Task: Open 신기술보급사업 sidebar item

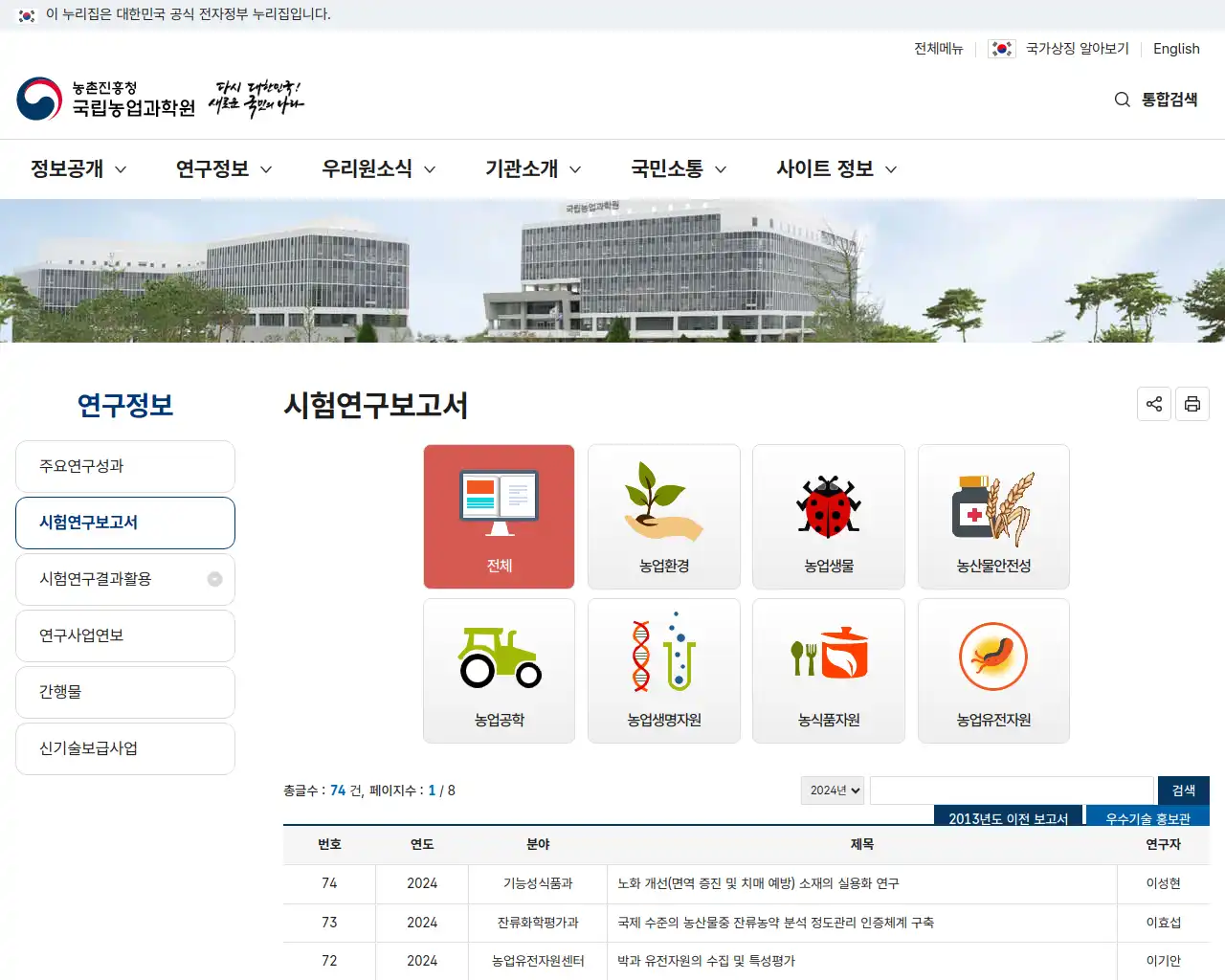Action: pos(125,748)
